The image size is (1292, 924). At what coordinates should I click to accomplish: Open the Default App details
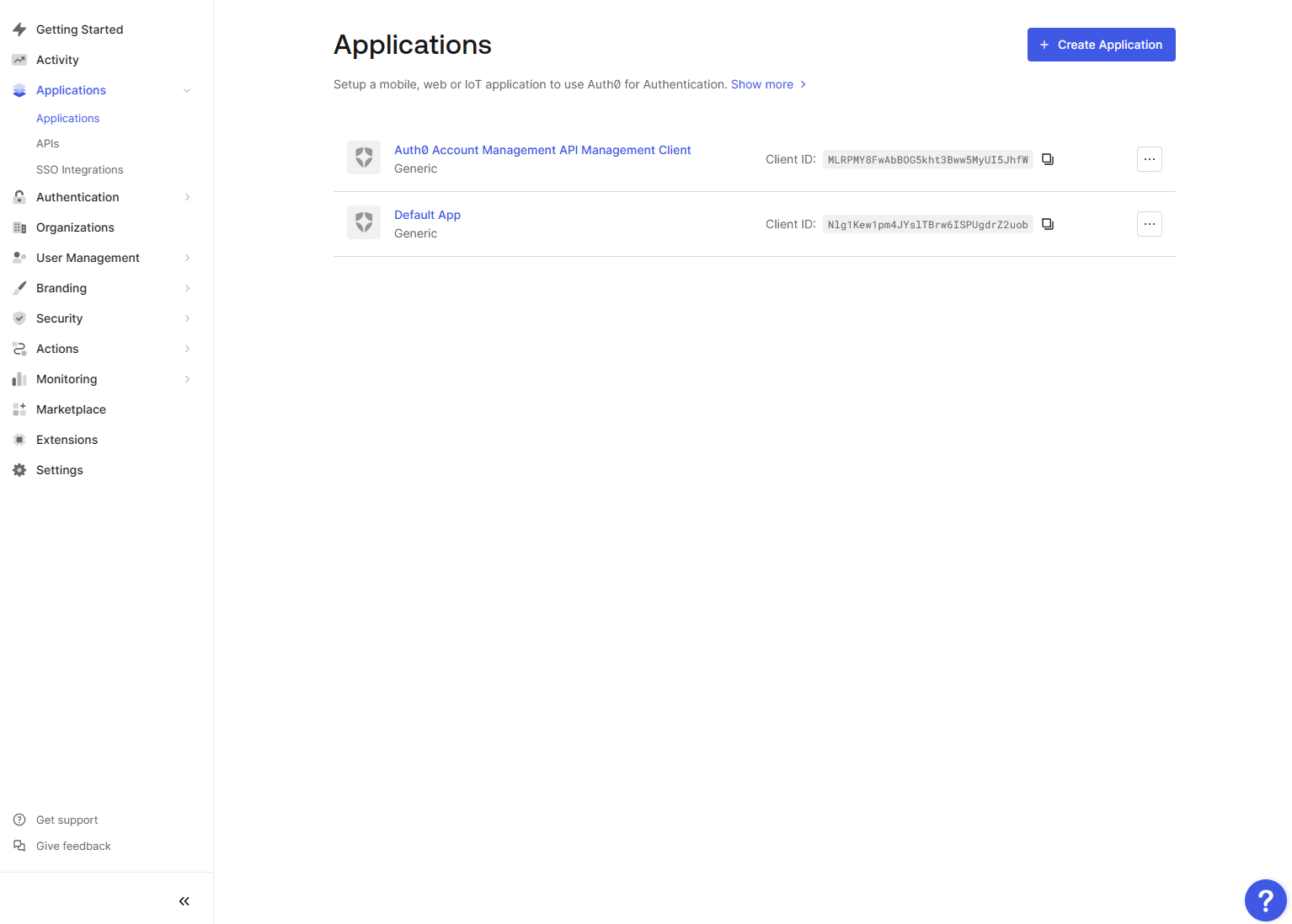[427, 215]
